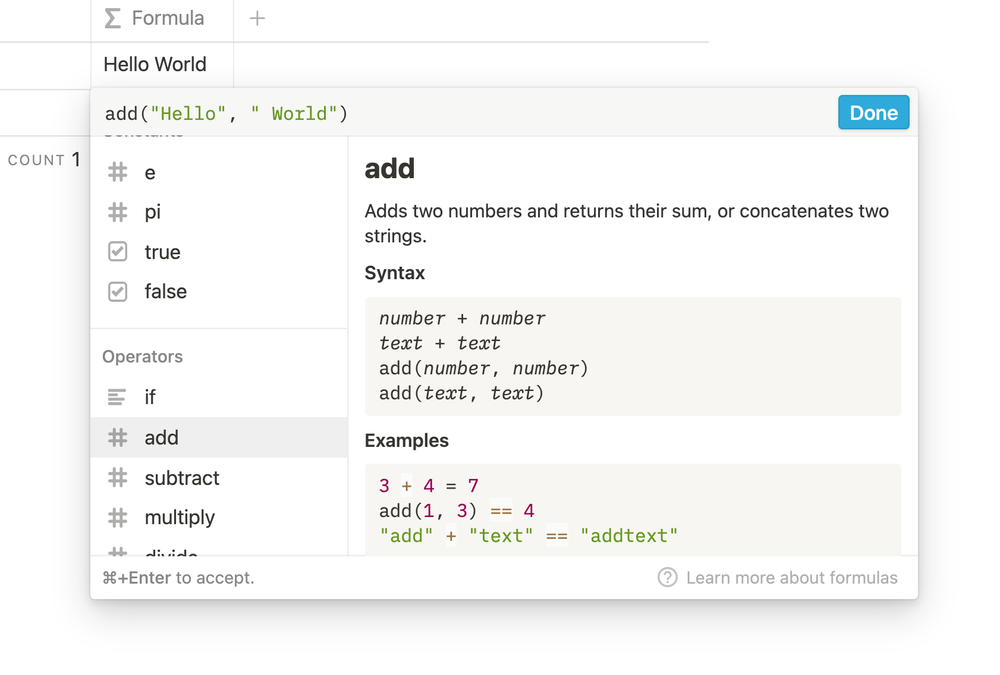The width and height of the screenshot is (1000, 675).
Task: Click the add heading in documentation
Action: point(390,169)
